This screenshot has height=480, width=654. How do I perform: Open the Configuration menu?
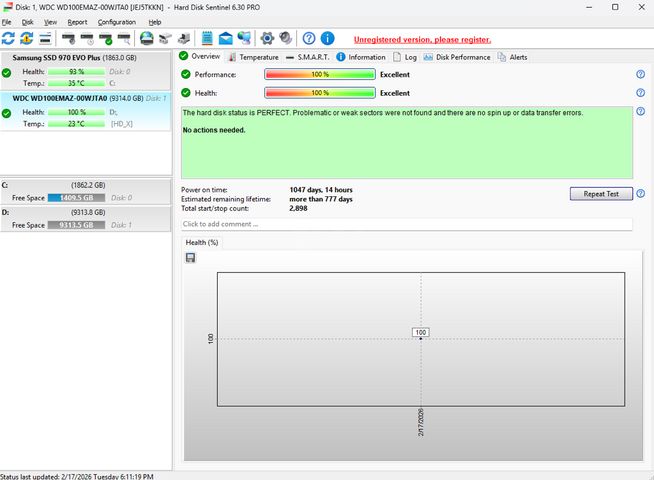pyautogui.click(x=117, y=22)
